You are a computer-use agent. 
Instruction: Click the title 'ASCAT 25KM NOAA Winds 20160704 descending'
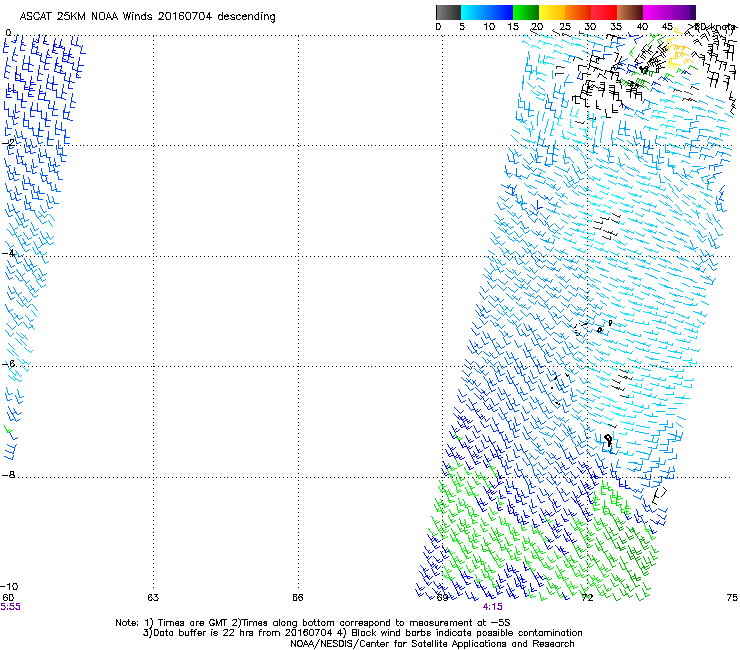point(147,16)
